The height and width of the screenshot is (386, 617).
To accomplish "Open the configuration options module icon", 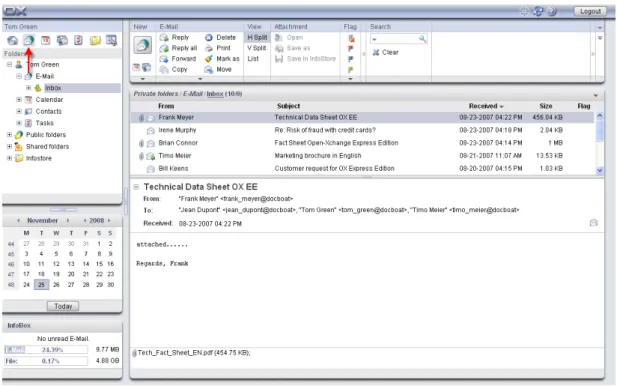I will click(111, 40).
